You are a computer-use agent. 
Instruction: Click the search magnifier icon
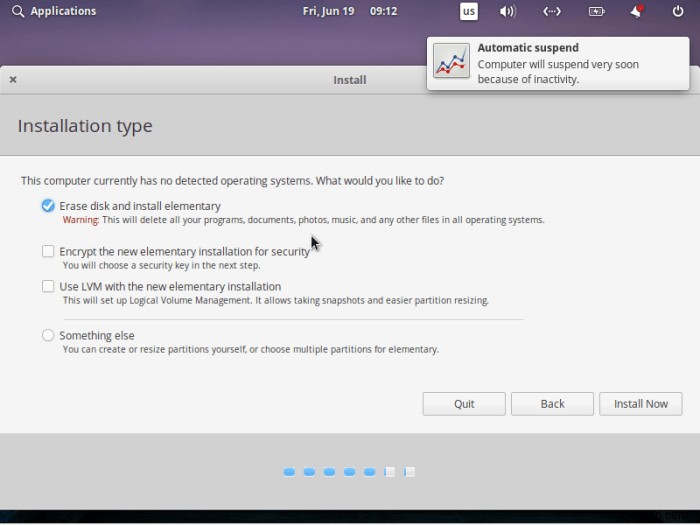(18, 11)
